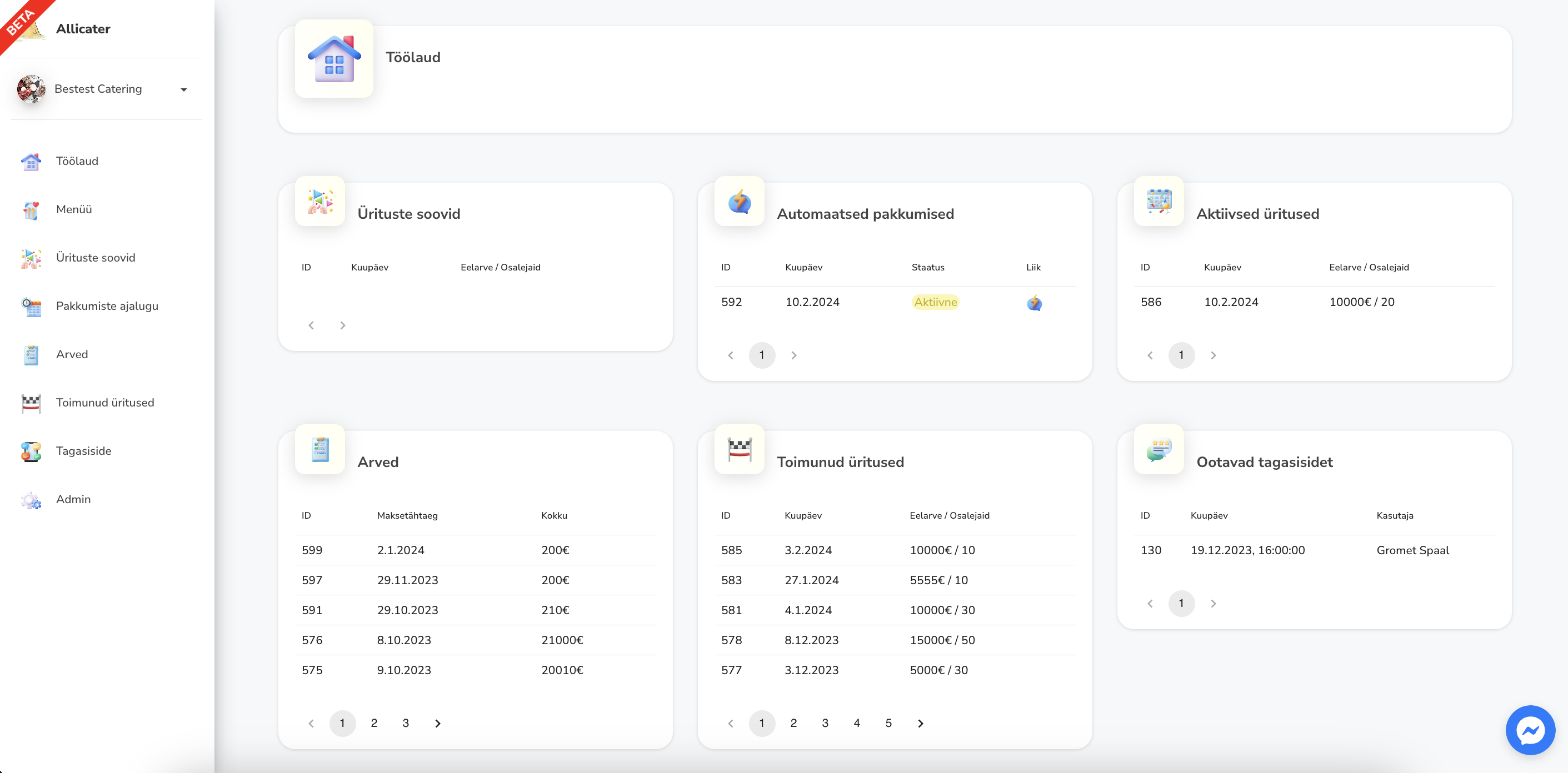Viewport: 1568px width, 773px height.
Task: Go to next page in Arved table
Action: 437,723
